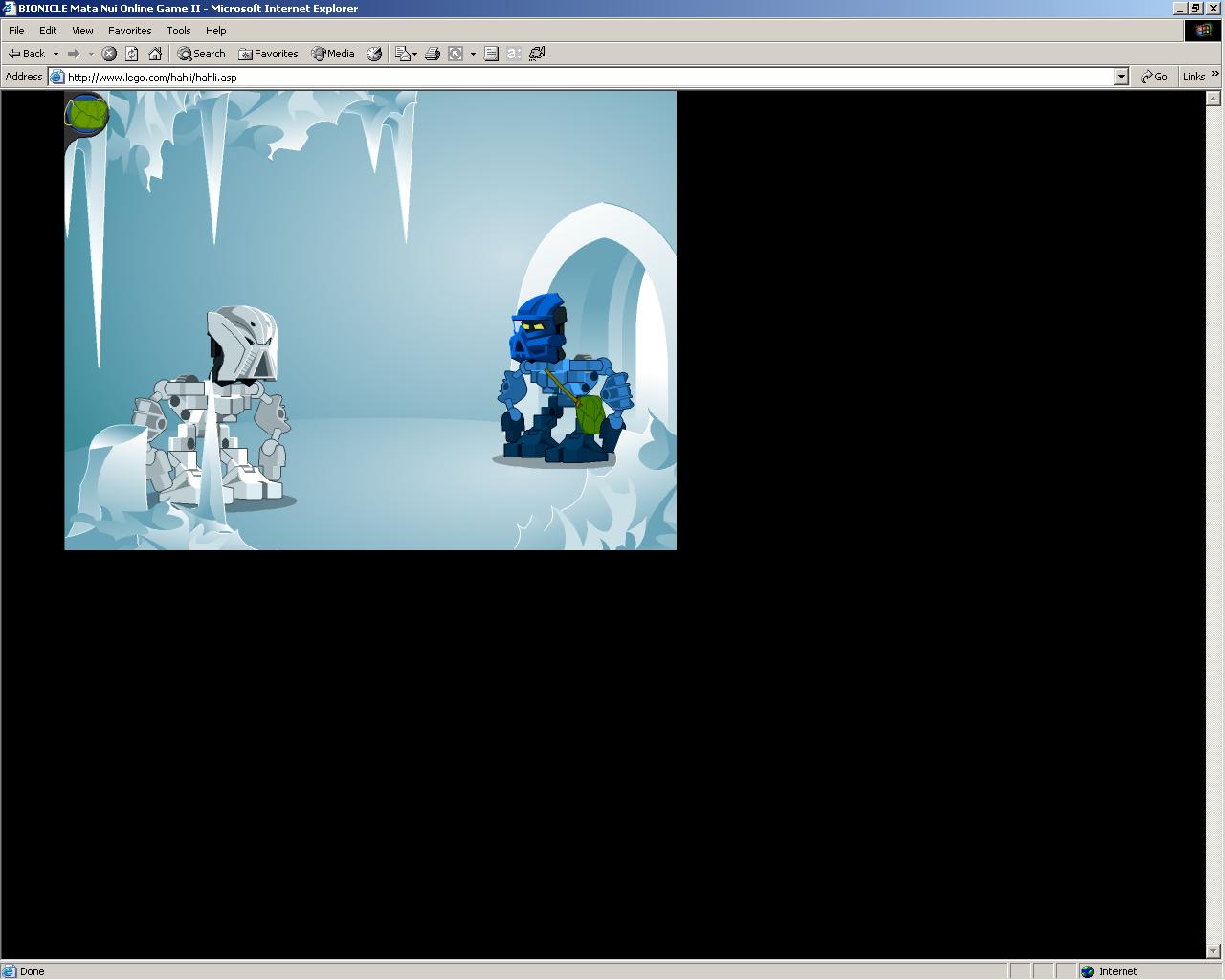The height and width of the screenshot is (980, 1225).
Task: Click the blue Matoran character Hahli
Action: pos(563,379)
